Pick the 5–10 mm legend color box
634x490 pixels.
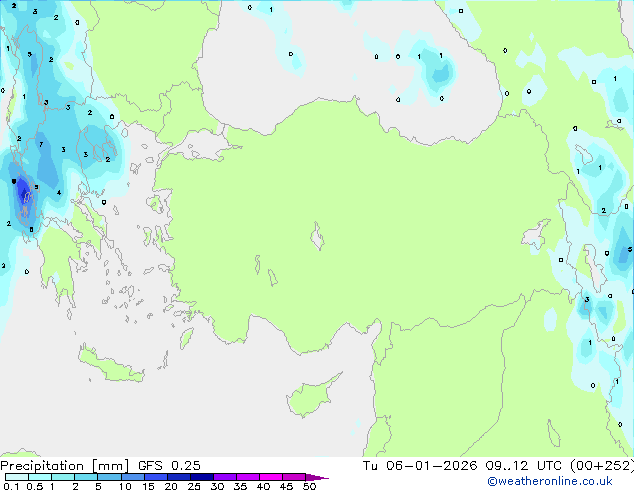pos(110,477)
